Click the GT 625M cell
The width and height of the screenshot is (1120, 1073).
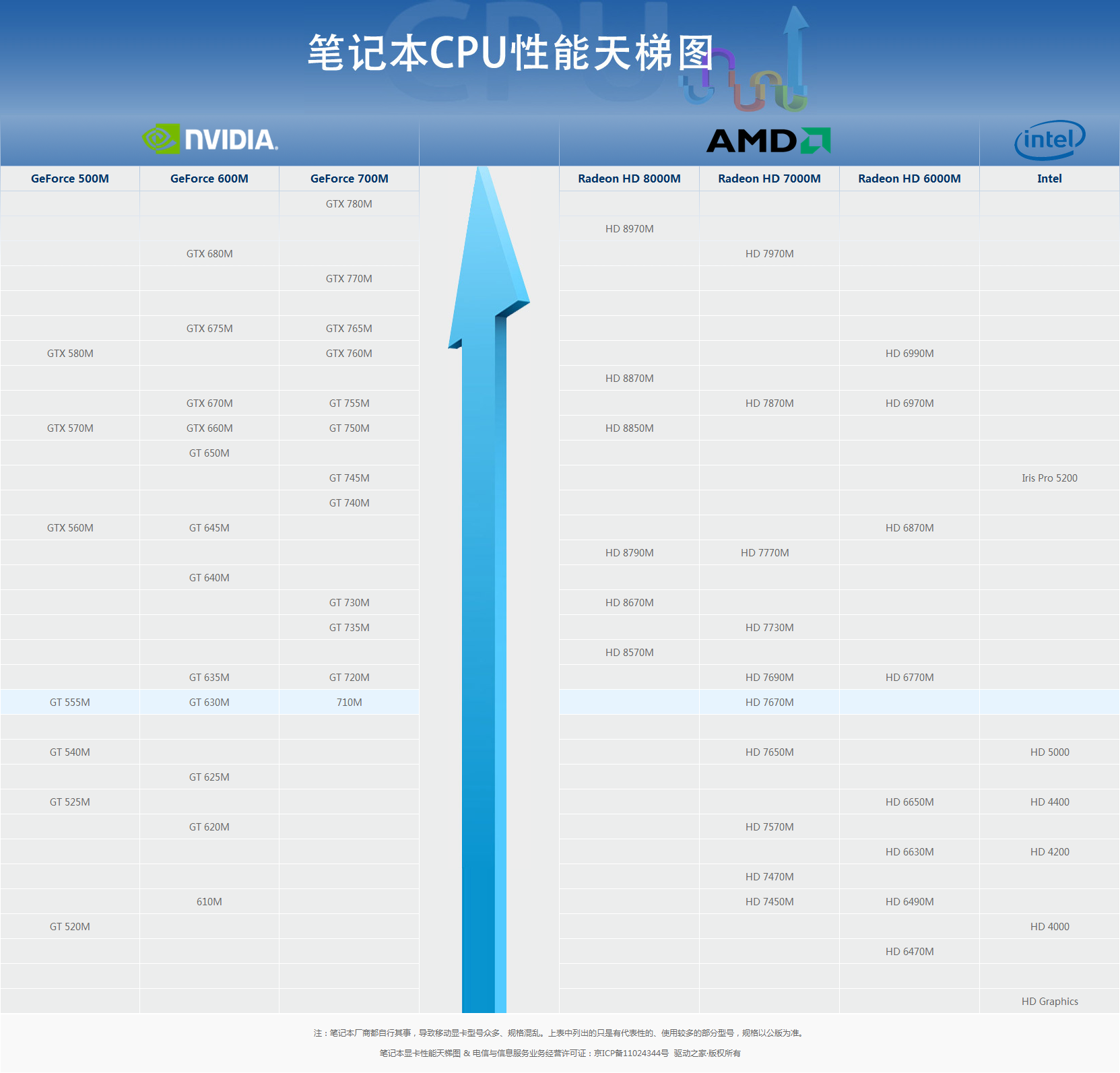tap(209, 777)
